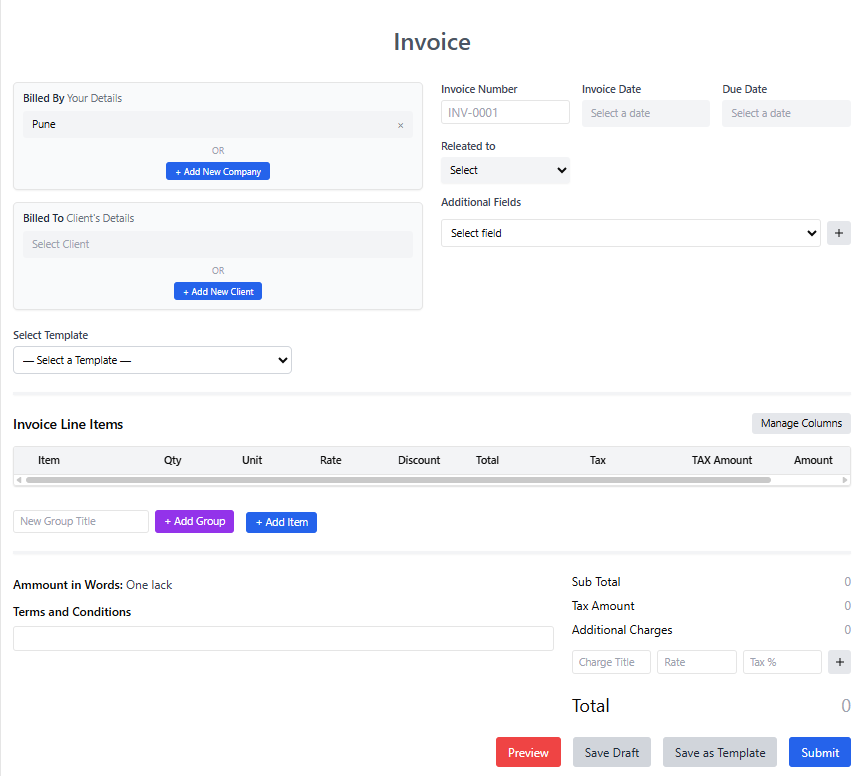Click the Add New Client button
Image resolution: width=861 pixels, height=776 pixels.
pyautogui.click(x=218, y=292)
